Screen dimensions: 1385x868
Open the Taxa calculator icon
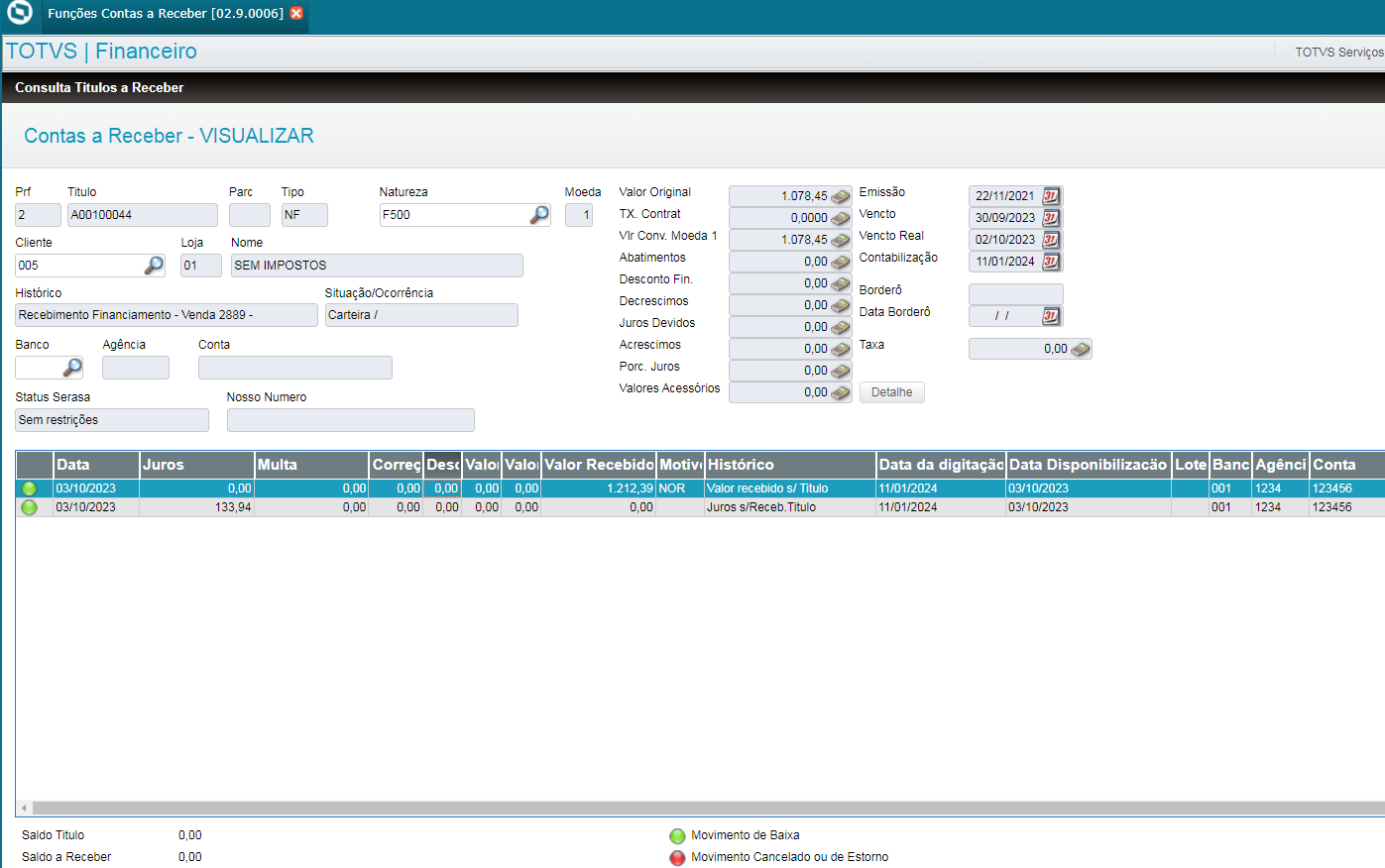click(x=1081, y=349)
